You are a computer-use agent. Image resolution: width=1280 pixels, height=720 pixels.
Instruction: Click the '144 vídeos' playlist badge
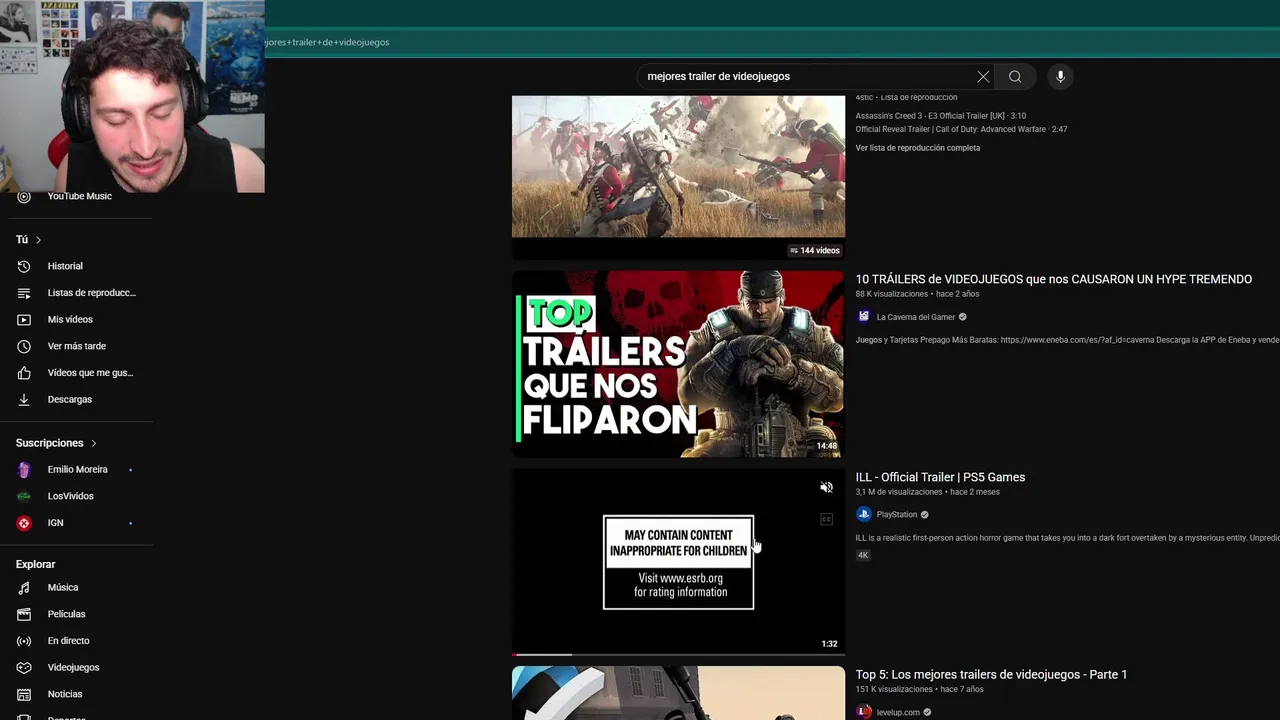815,251
